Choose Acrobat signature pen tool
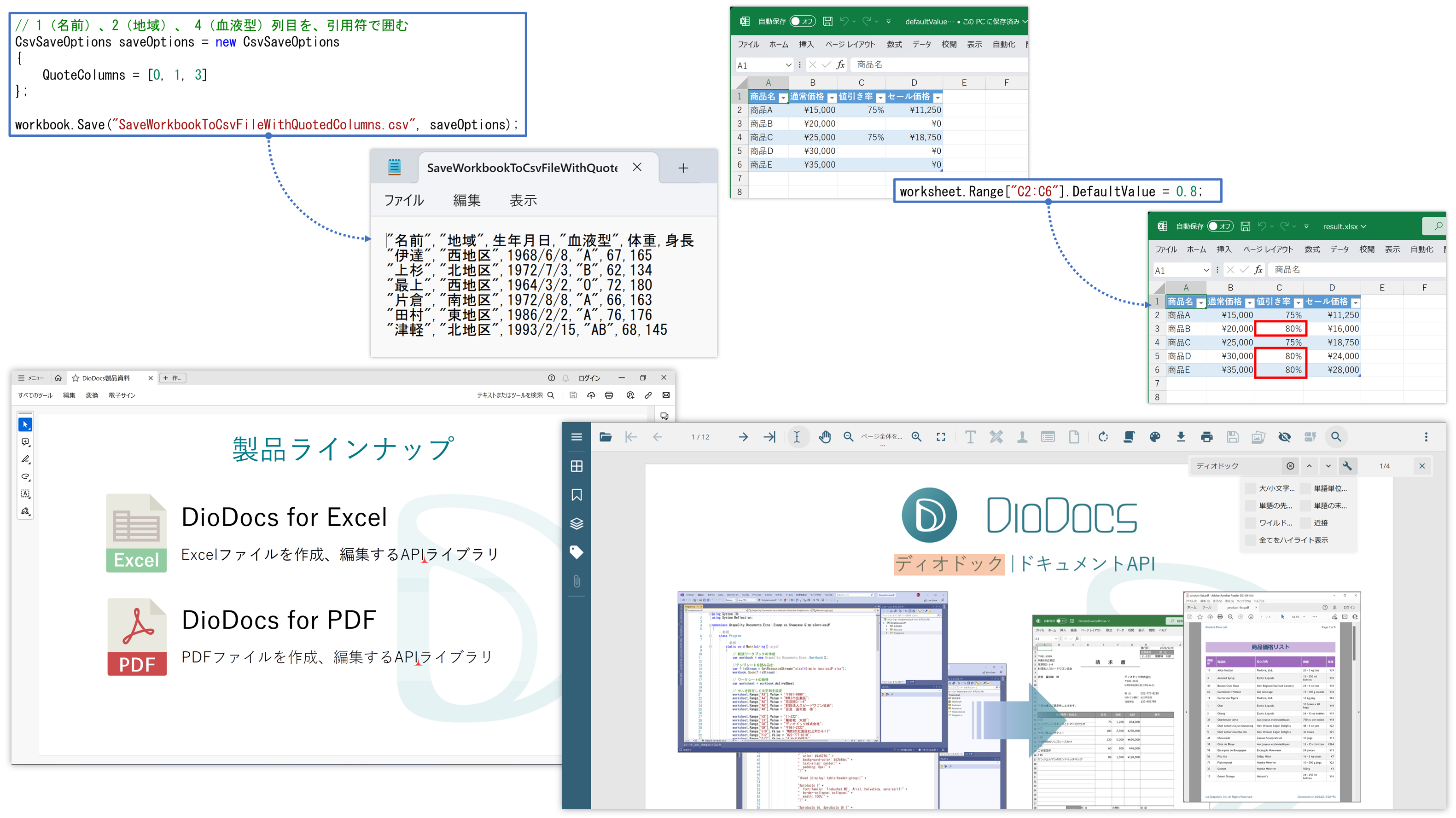This screenshot has width=1456, height=818. 25,511
